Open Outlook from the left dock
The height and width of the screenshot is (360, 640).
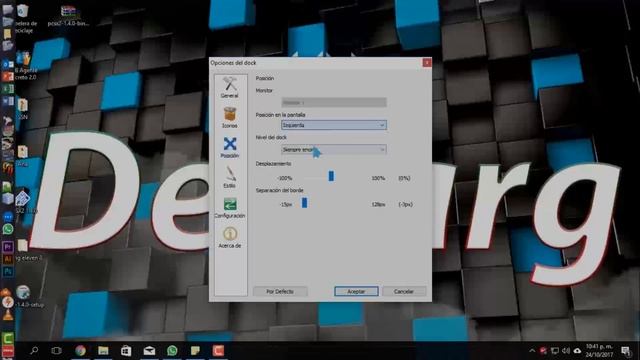pyautogui.click(x=8, y=64)
